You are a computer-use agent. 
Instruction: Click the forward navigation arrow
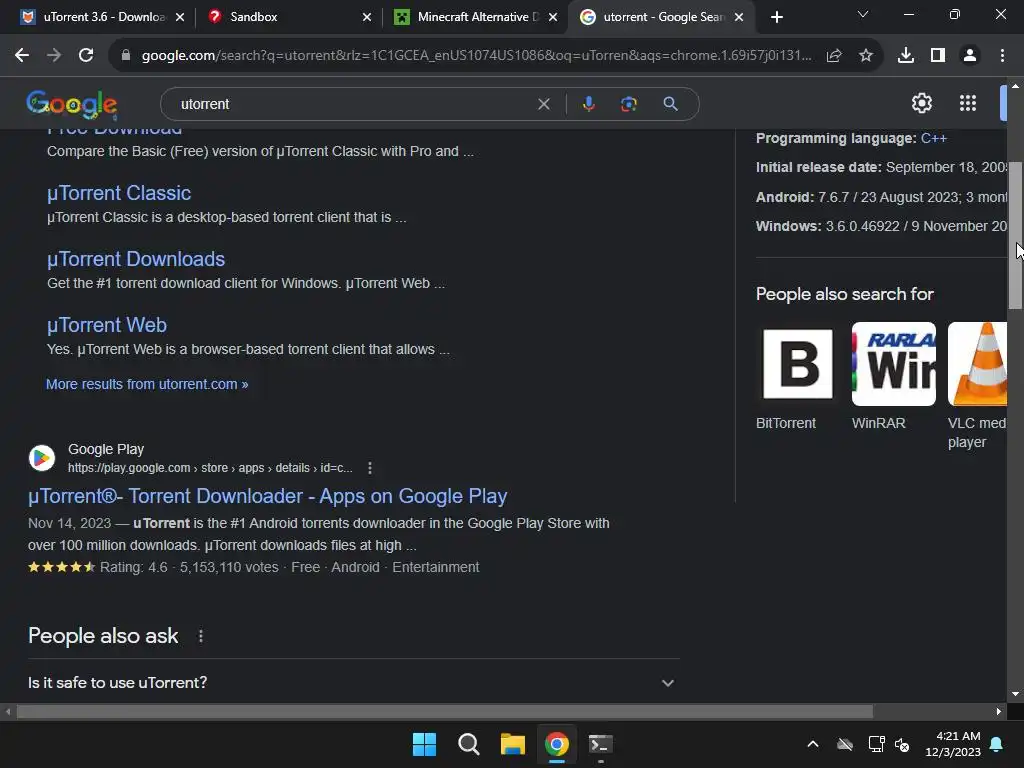(x=54, y=56)
